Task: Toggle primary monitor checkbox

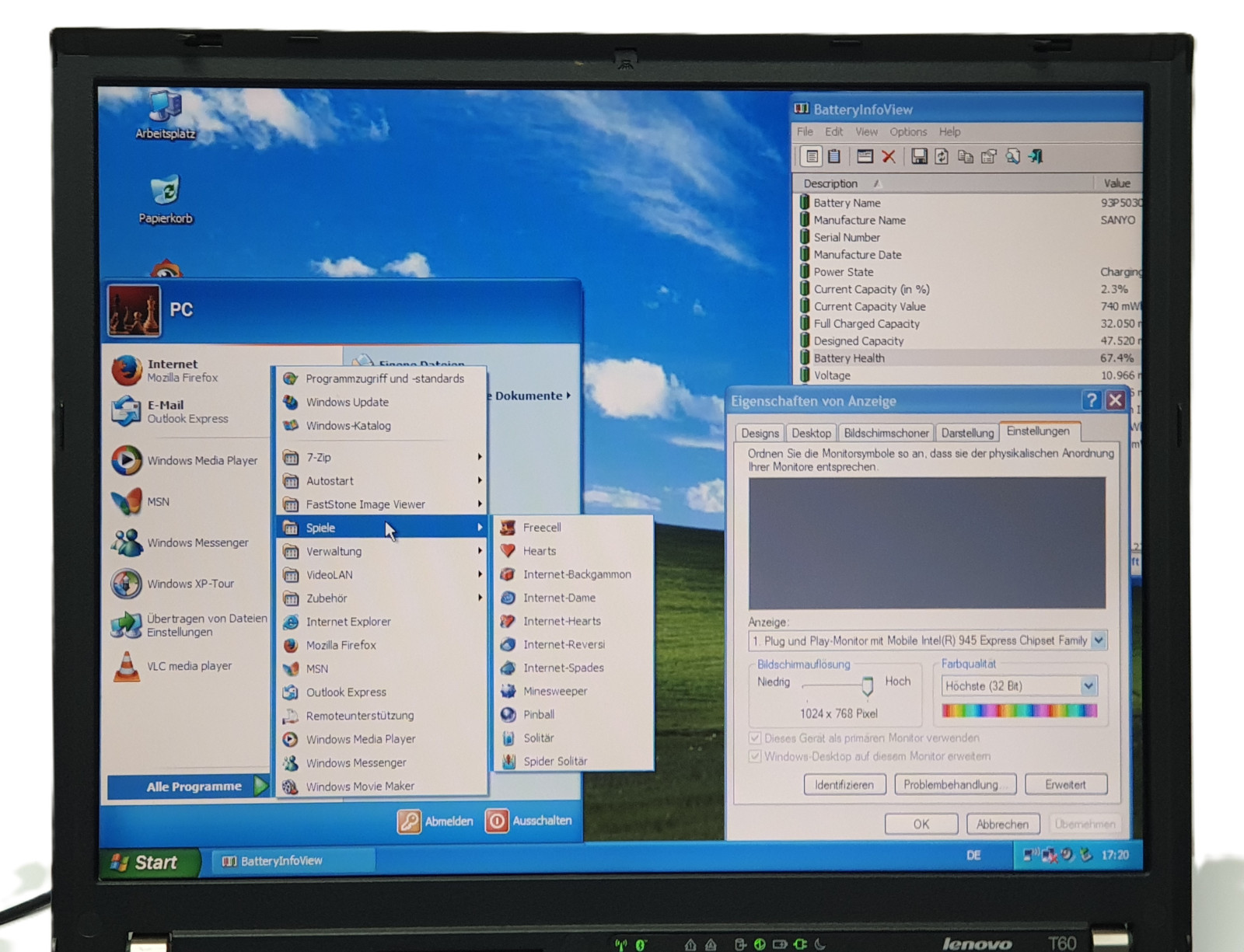Action: [x=754, y=738]
